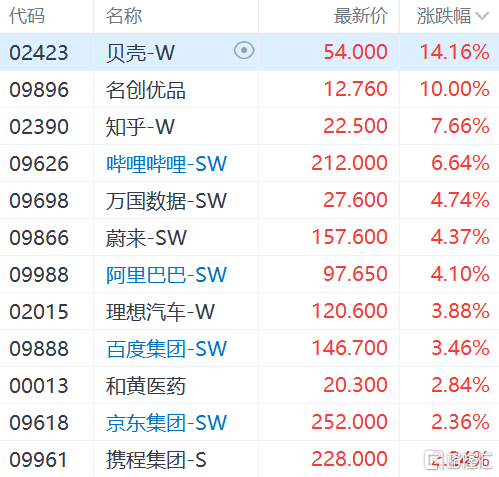Click the eye icon beside 贝壳-W

[244, 50]
